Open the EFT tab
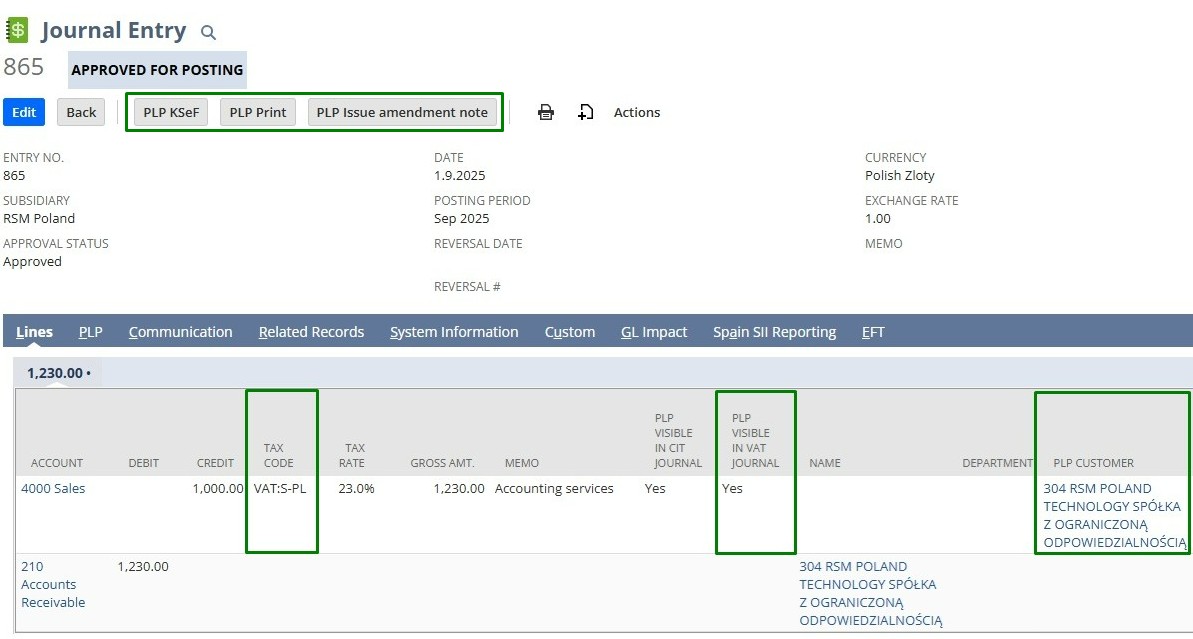The image size is (1193, 639). (873, 332)
